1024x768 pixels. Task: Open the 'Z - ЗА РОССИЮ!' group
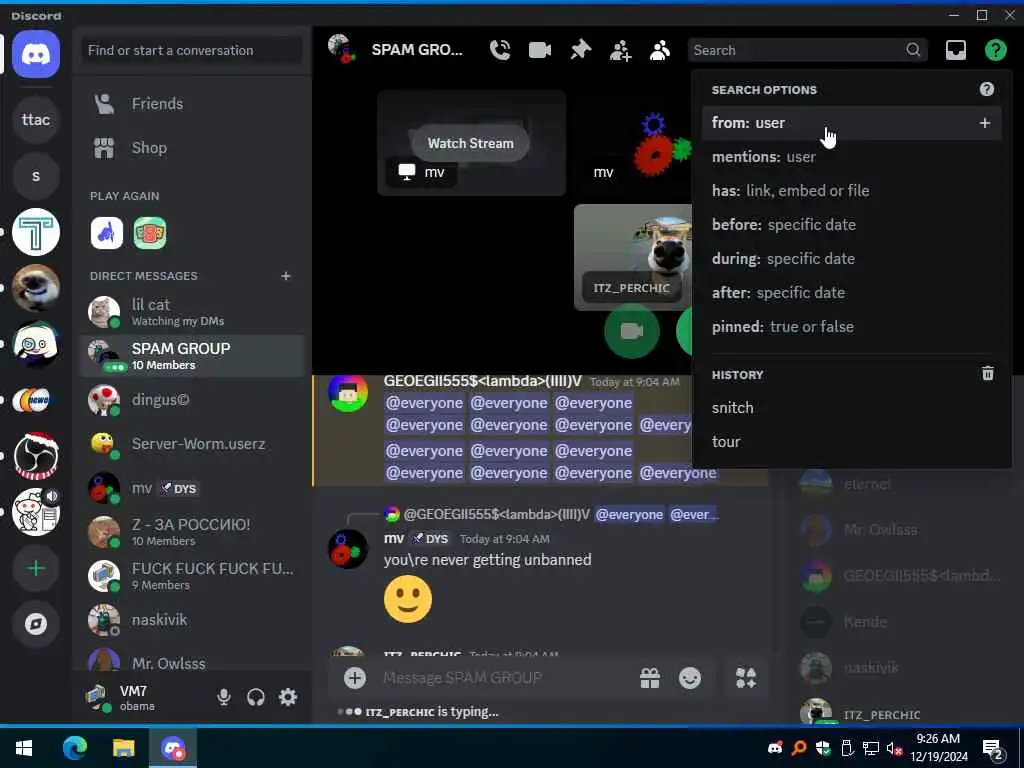click(192, 532)
